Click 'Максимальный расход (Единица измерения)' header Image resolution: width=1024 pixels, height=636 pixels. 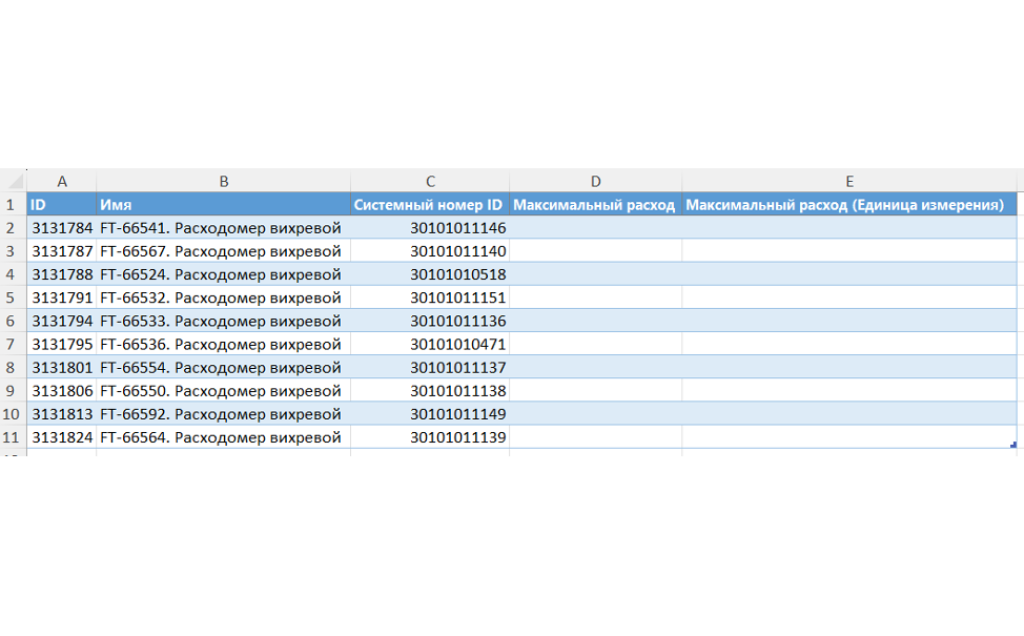849,204
